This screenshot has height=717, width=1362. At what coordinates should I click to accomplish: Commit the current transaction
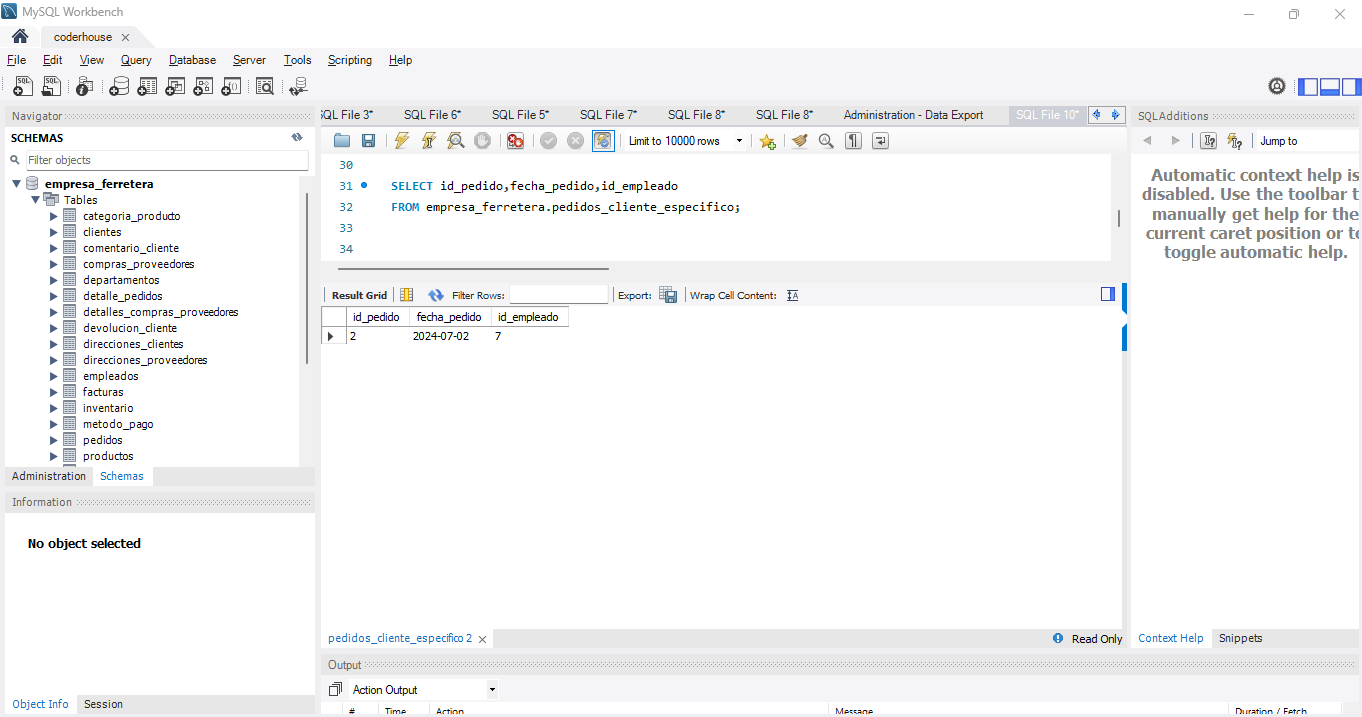(x=548, y=141)
